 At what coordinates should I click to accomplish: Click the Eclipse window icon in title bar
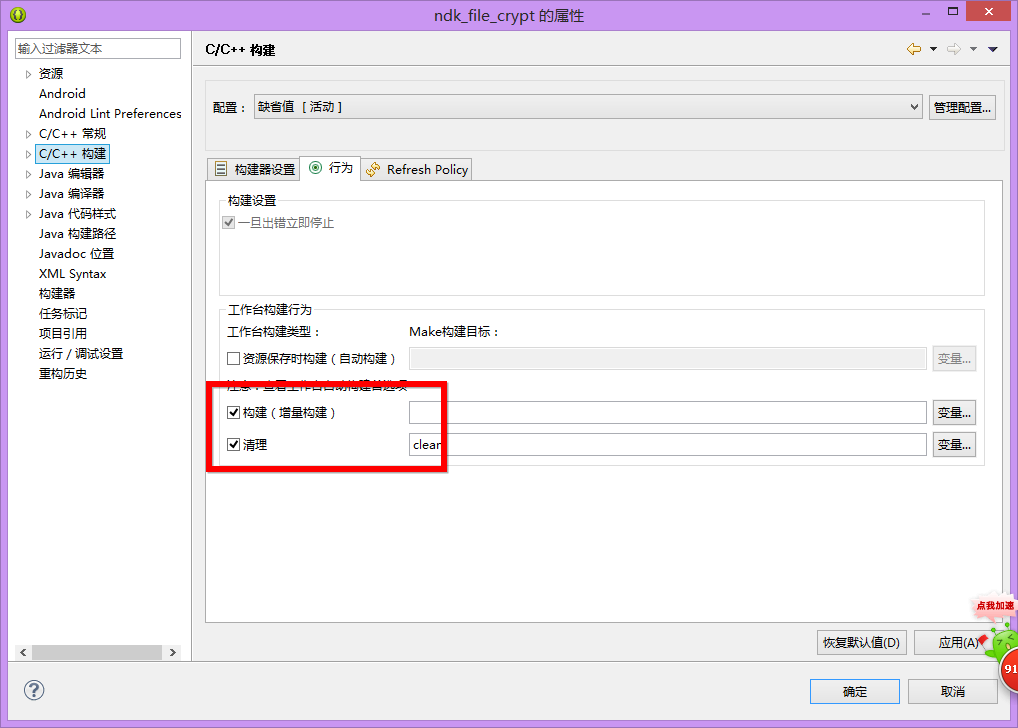click(18, 14)
